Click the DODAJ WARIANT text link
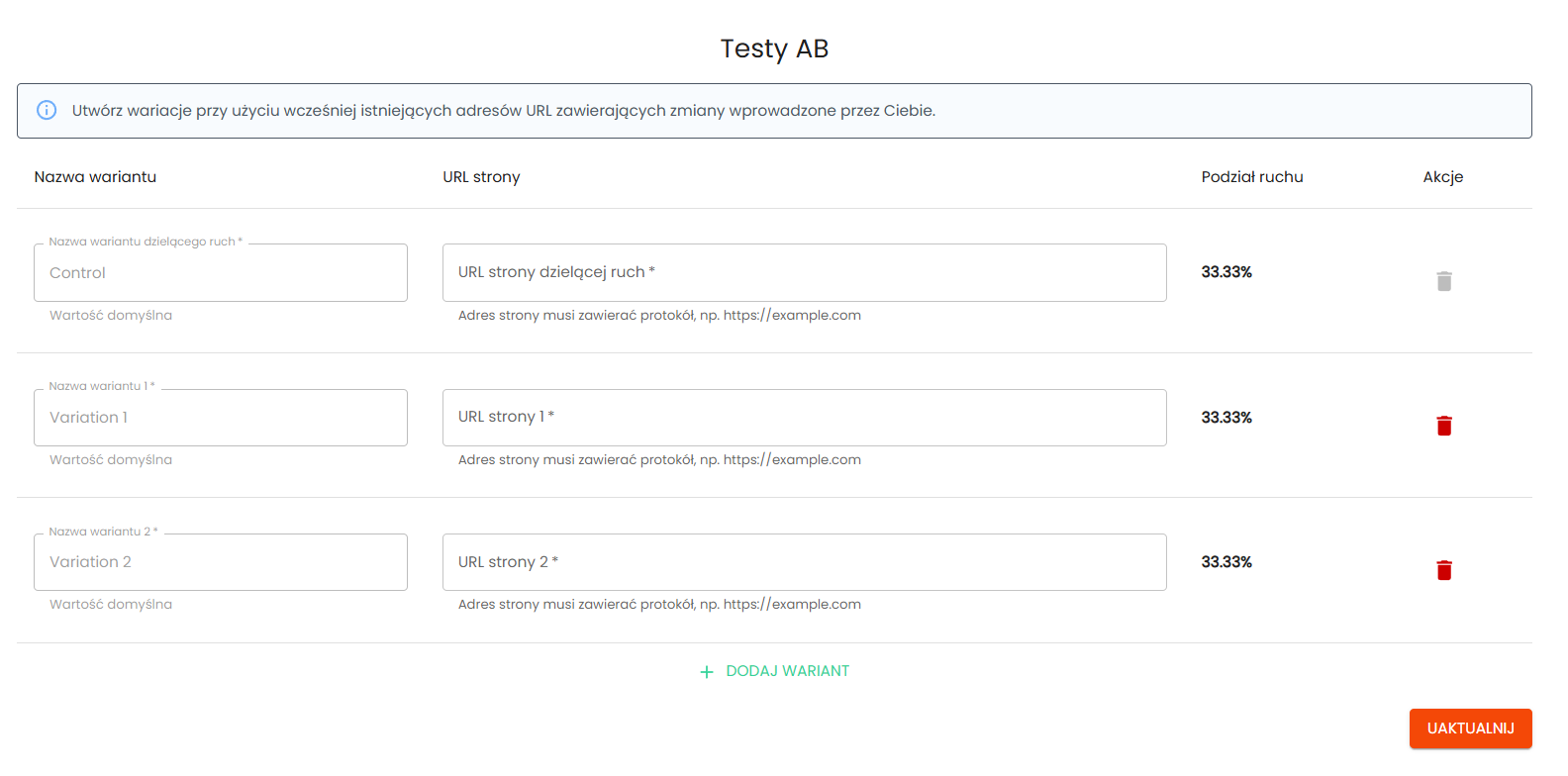 click(x=787, y=671)
